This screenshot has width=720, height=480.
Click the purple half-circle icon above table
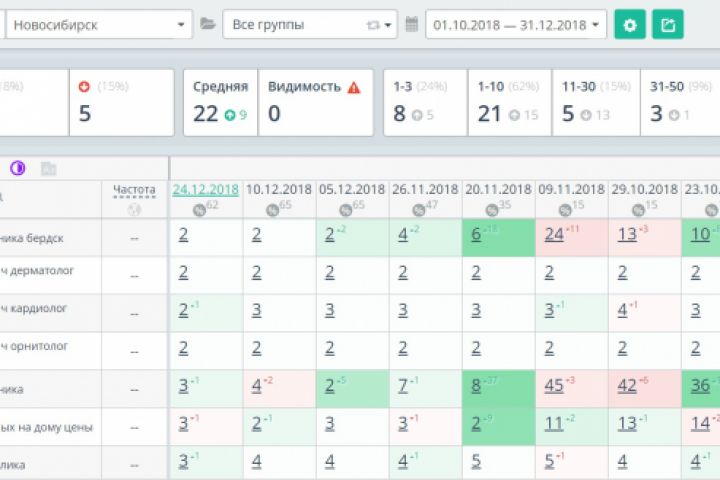click(x=18, y=168)
